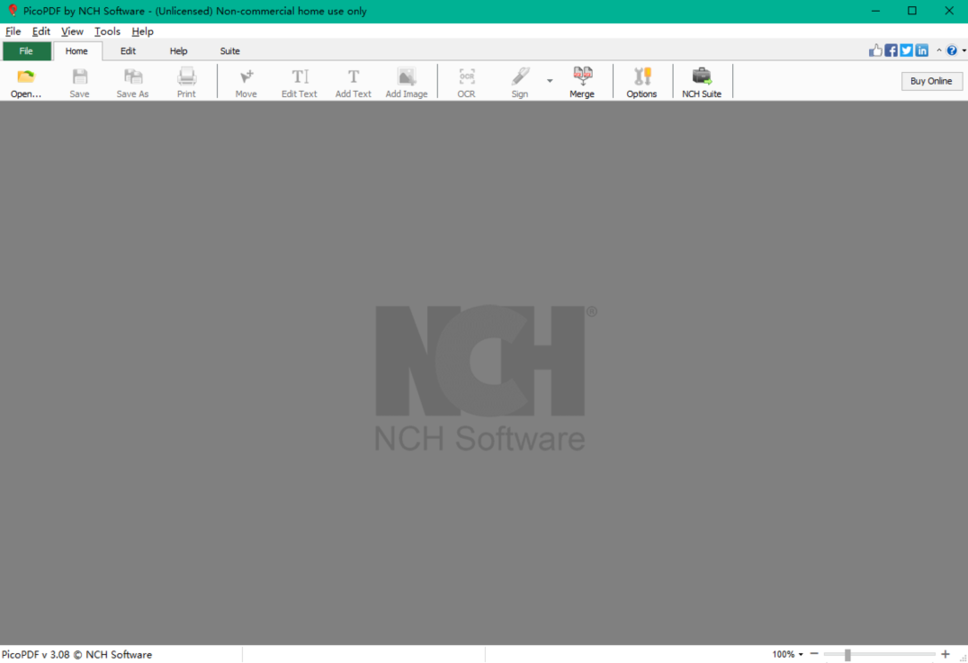This screenshot has height=663, width=968.
Task: Adjust the zoom slider handle
Action: coord(848,654)
